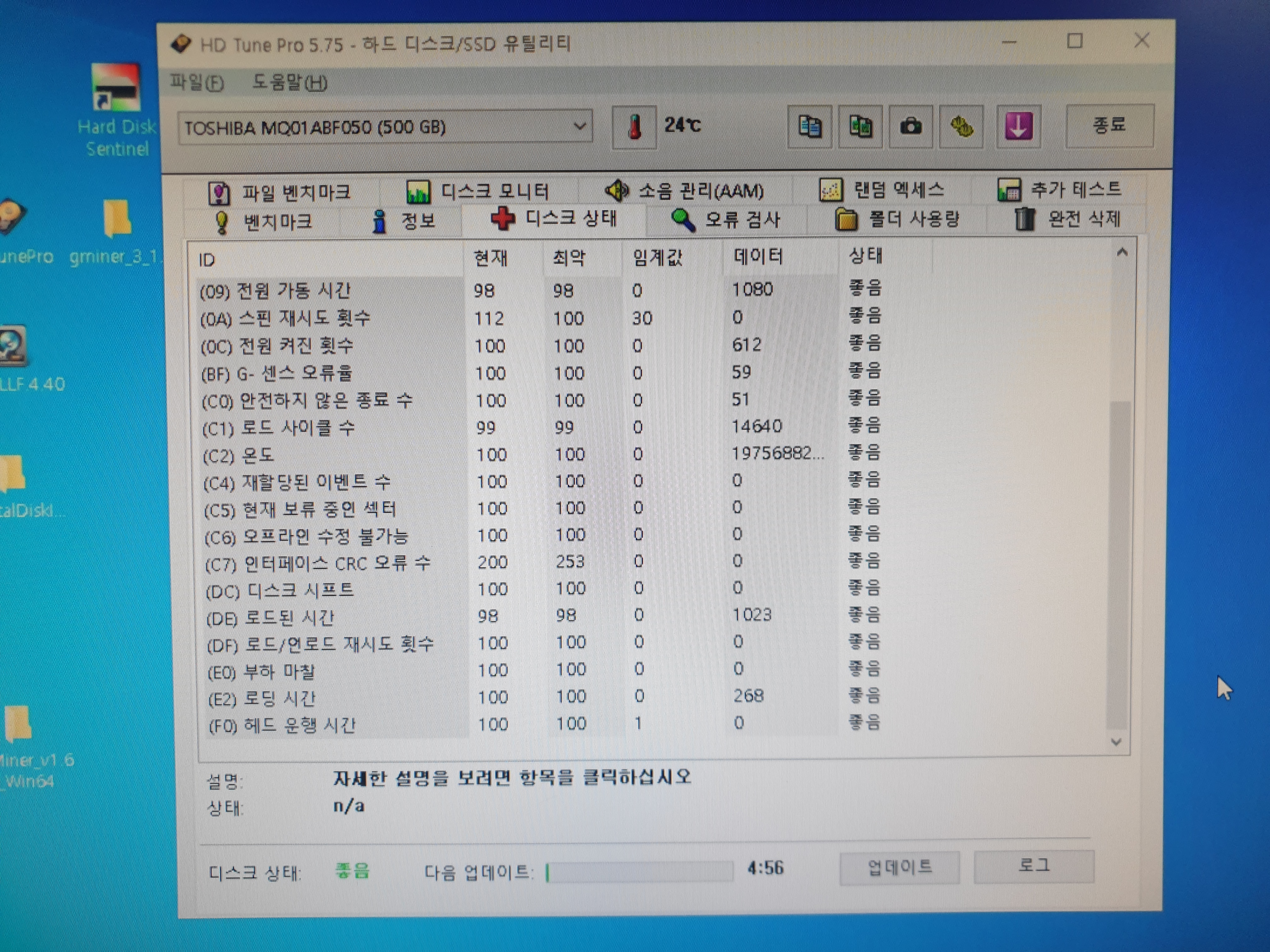
Task: Switch to the 소음 관리(AAM) tab
Action: [684, 190]
